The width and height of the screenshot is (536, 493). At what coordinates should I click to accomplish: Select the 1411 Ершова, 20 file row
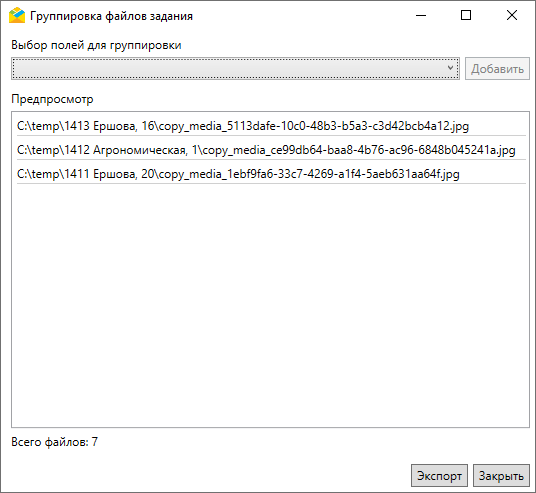point(271,174)
